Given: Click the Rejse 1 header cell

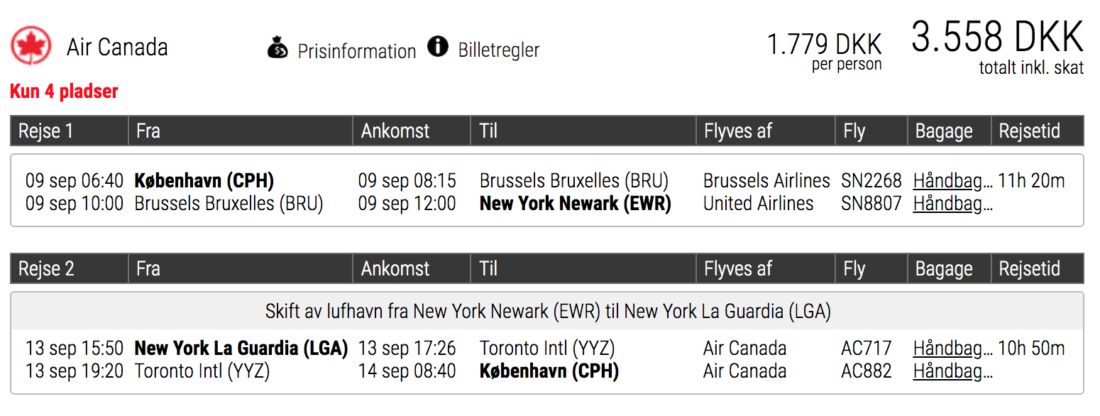Looking at the screenshot, I should [x=69, y=130].
